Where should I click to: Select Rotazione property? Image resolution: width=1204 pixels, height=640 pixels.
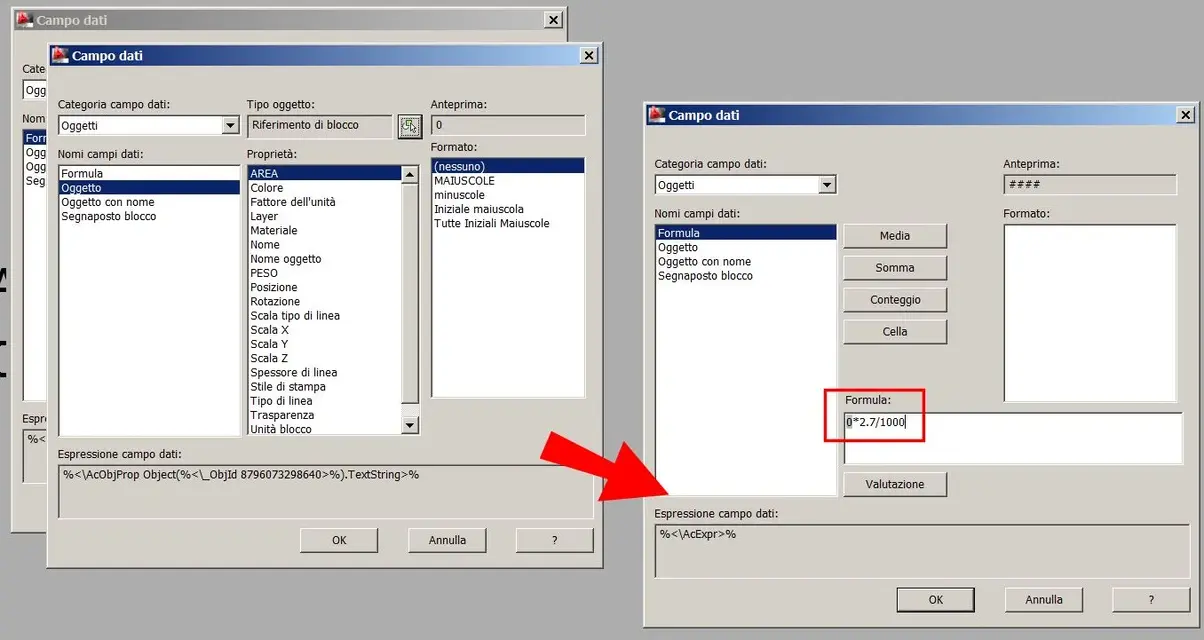324,301
